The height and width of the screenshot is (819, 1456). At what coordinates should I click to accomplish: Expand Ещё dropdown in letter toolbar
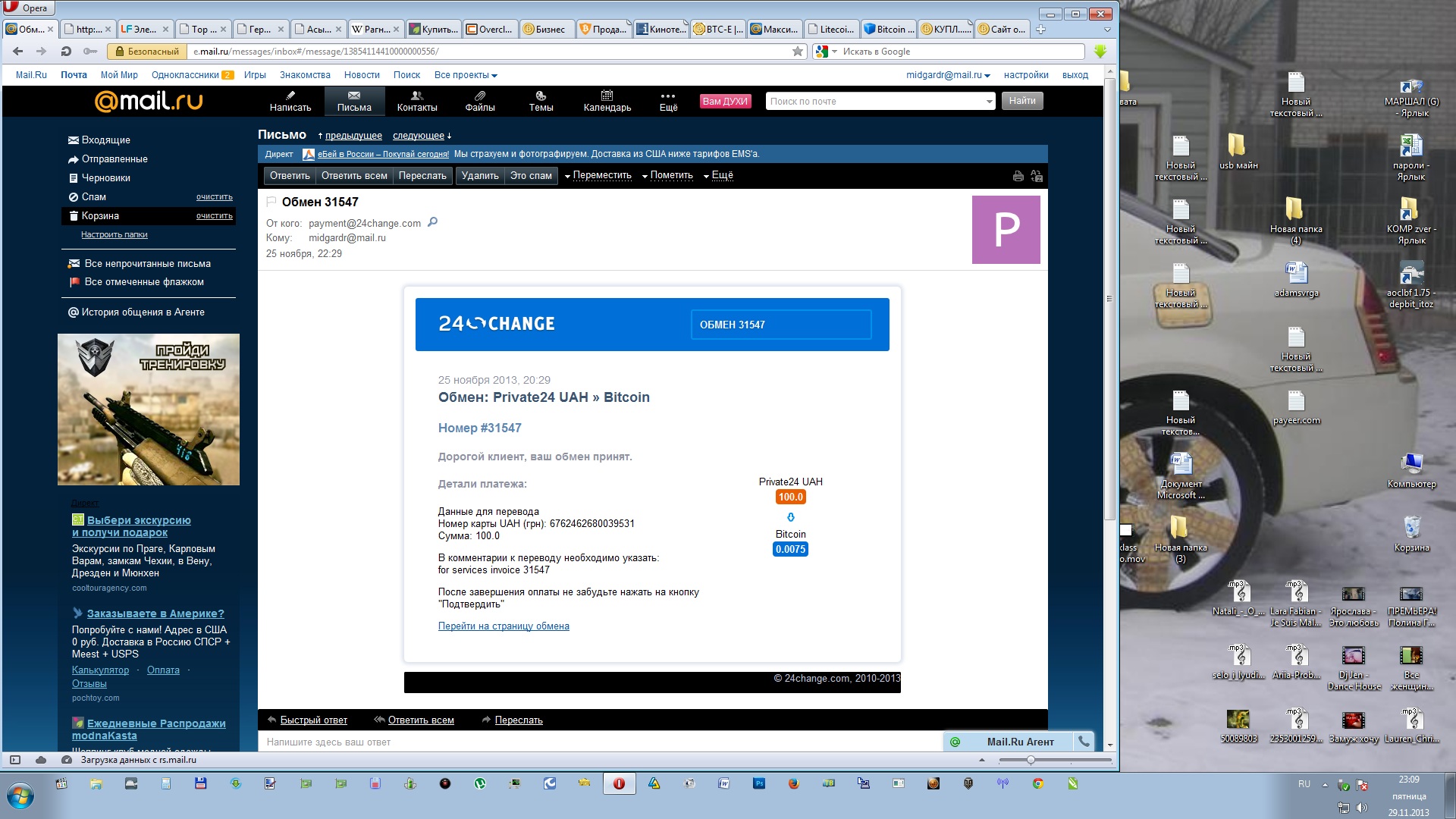(718, 175)
